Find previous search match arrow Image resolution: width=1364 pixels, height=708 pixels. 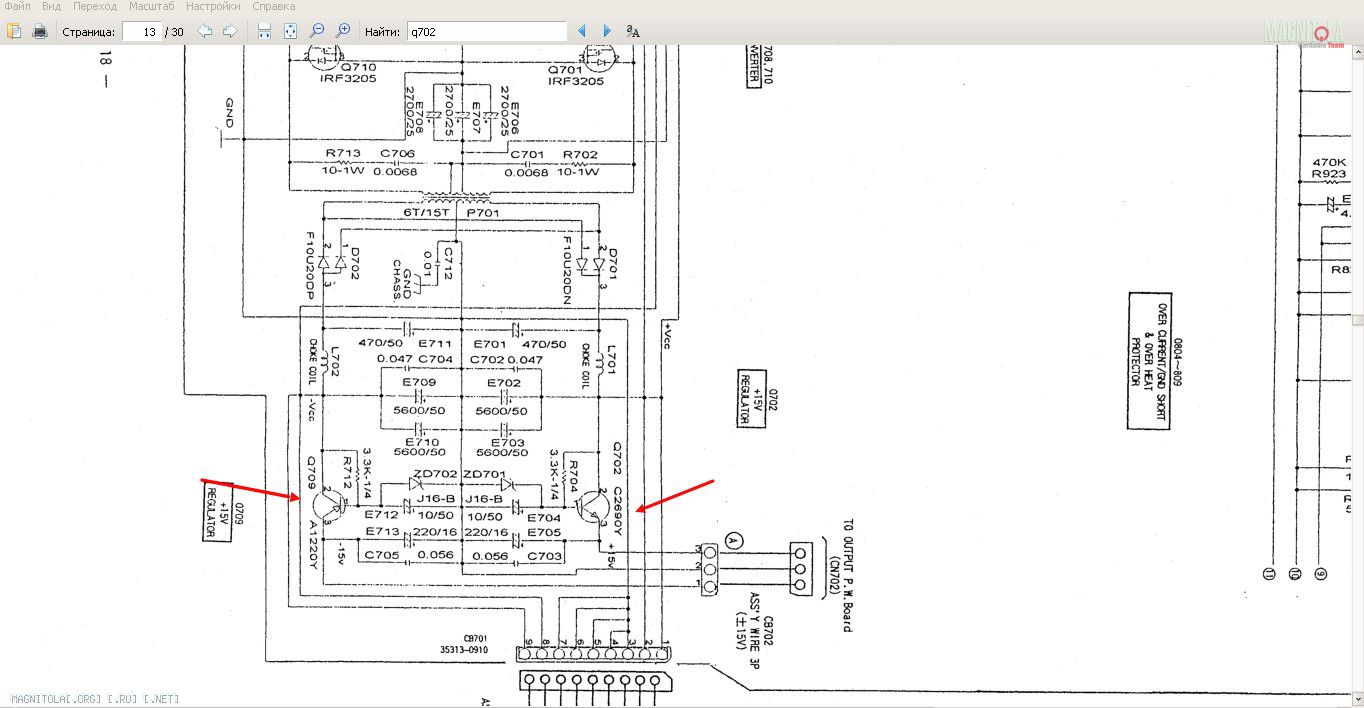582,31
